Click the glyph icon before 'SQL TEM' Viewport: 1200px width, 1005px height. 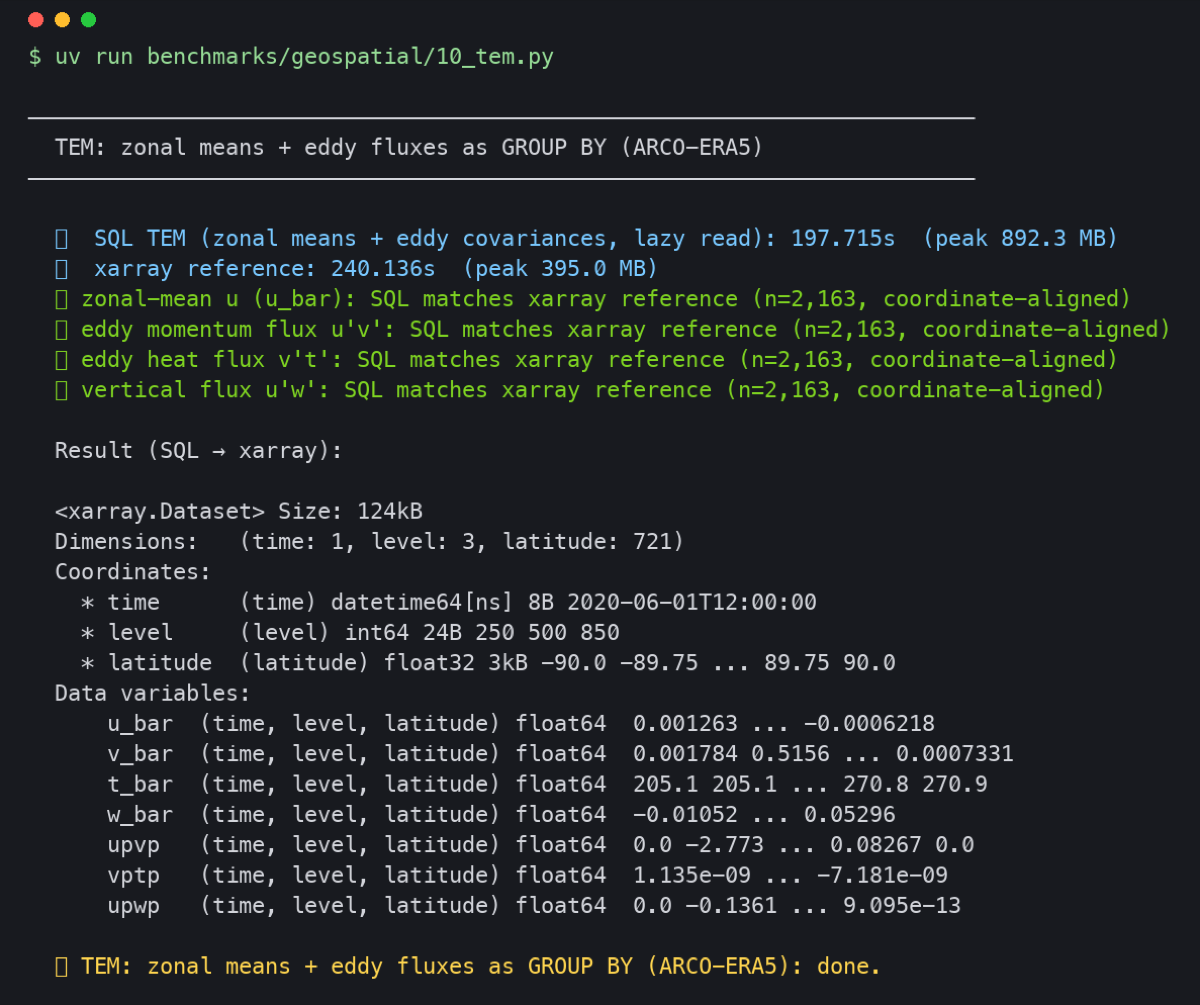(x=61, y=239)
